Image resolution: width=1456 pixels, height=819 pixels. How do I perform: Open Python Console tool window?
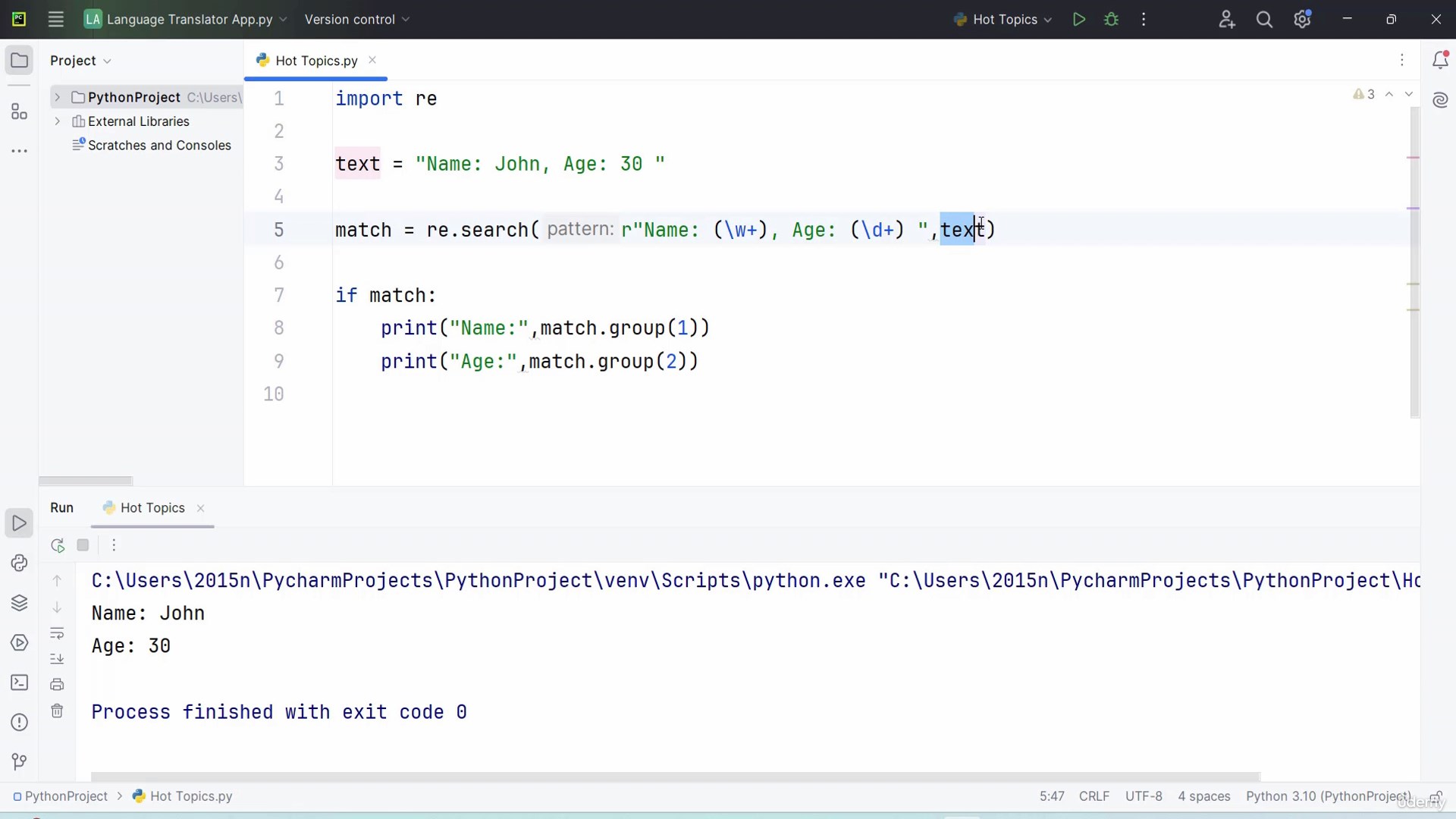tap(20, 563)
